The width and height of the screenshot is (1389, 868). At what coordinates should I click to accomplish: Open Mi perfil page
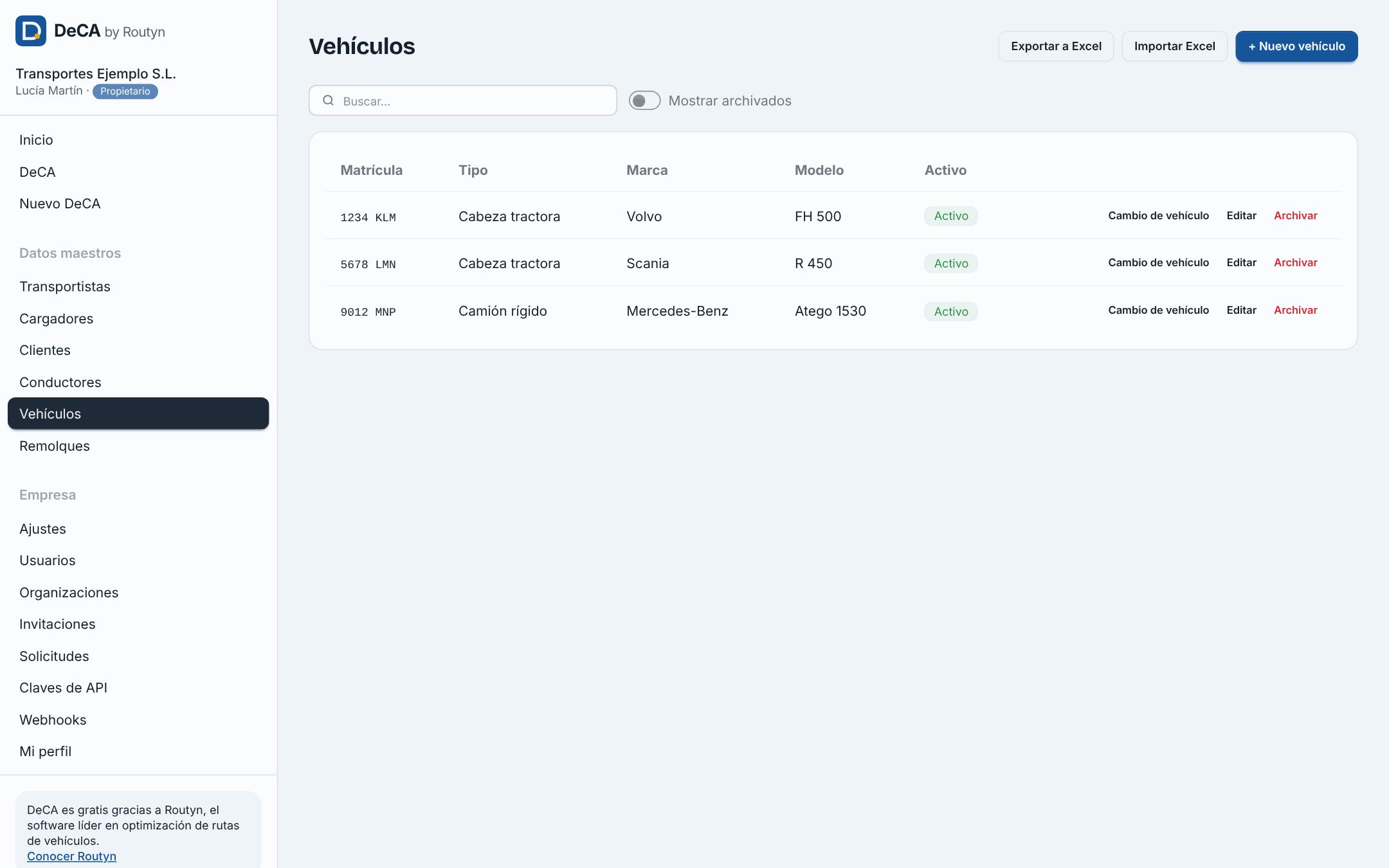138,752
